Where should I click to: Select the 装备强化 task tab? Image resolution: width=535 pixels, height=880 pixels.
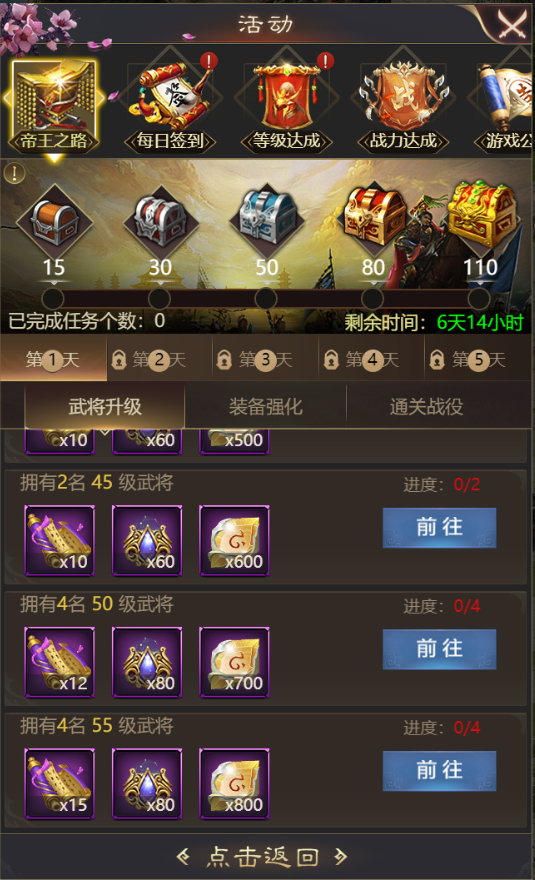[x=266, y=407]
